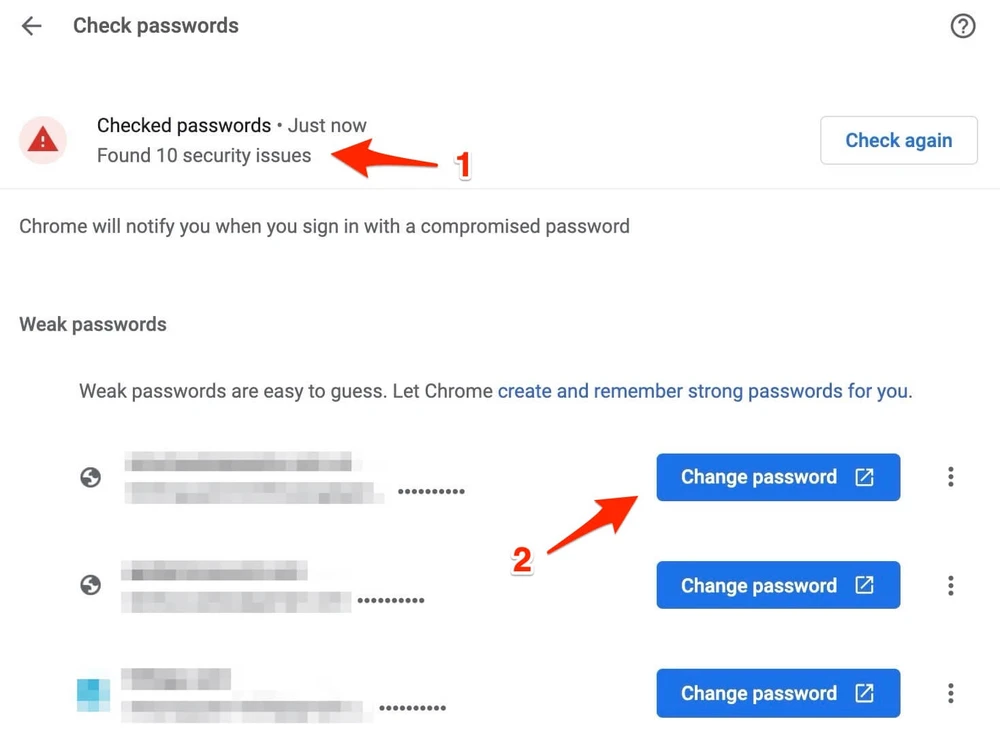The height and width of the screenshot is (745, 1000).
Task: Select the globe favicon on the second entry
Action: click(x=91, y=585)
